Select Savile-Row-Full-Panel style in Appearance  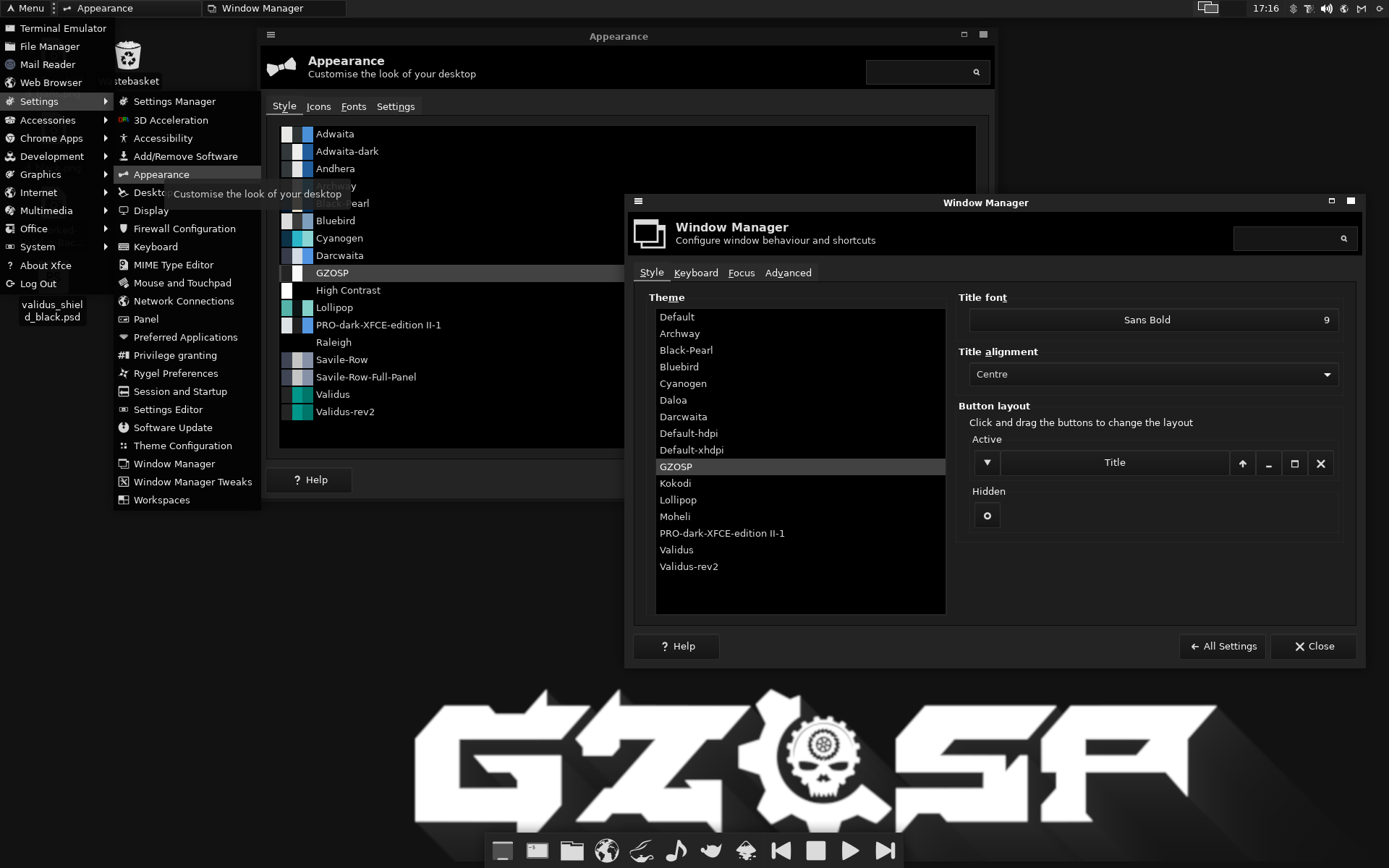point(452,377)
